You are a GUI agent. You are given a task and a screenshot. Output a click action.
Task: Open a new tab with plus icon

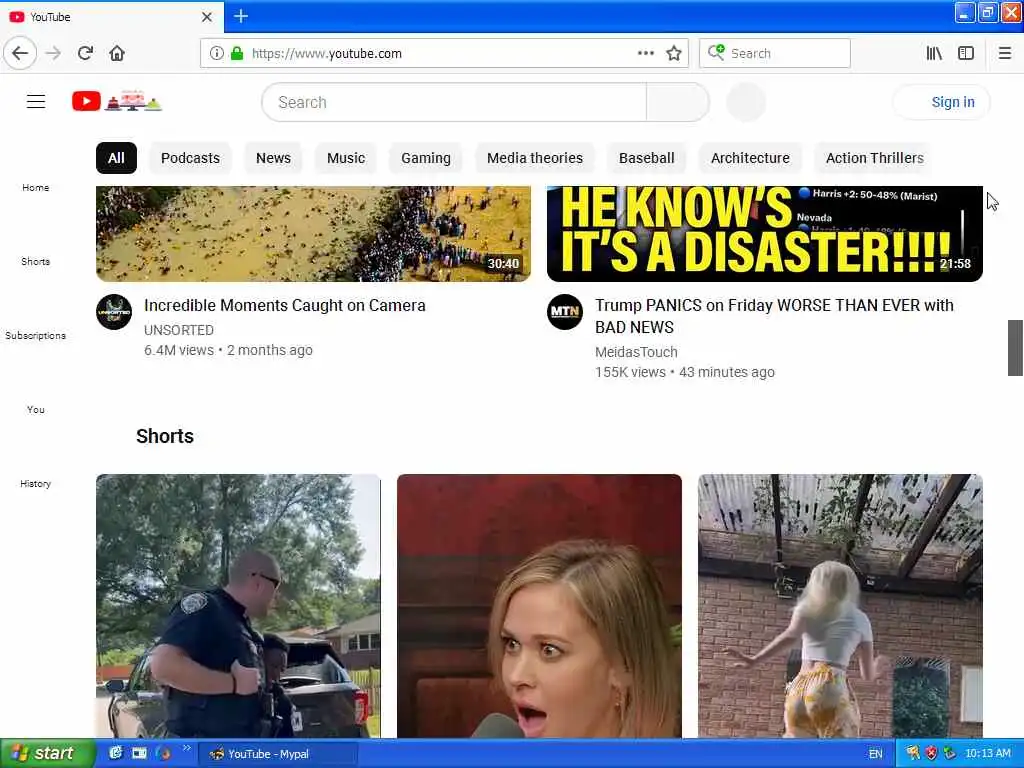tap(241, 16)
